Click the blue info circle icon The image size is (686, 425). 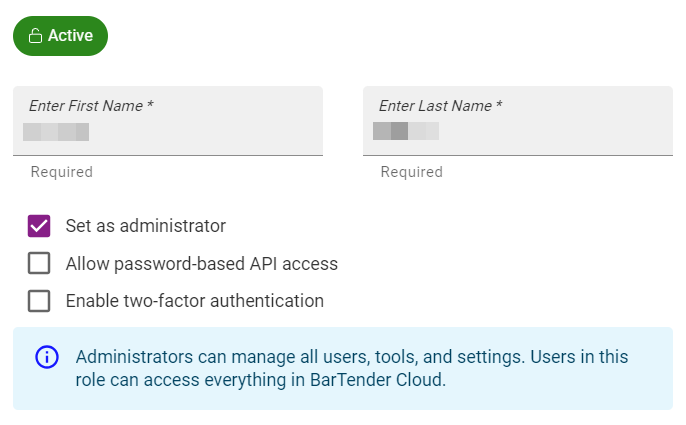click(47, 357)
